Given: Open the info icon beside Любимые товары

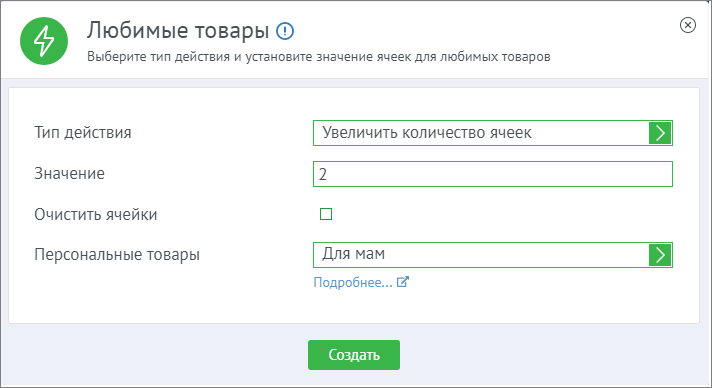Looking at the screenshot, I should click(x=285, y=31).
